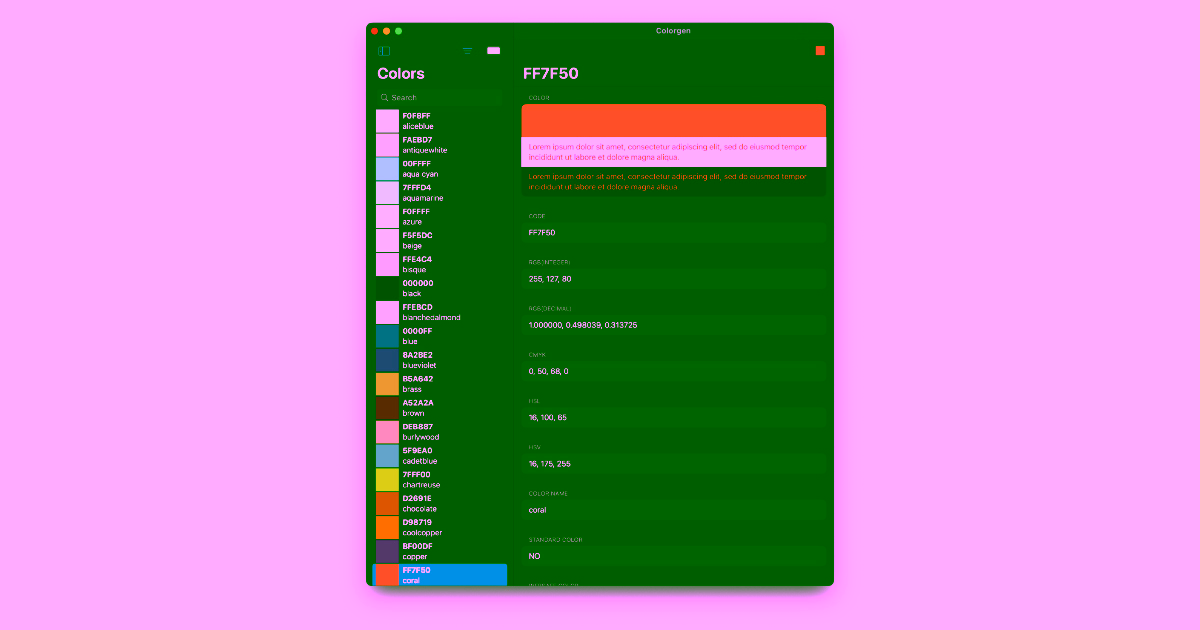Select the cadetblue color swatch

387,456
